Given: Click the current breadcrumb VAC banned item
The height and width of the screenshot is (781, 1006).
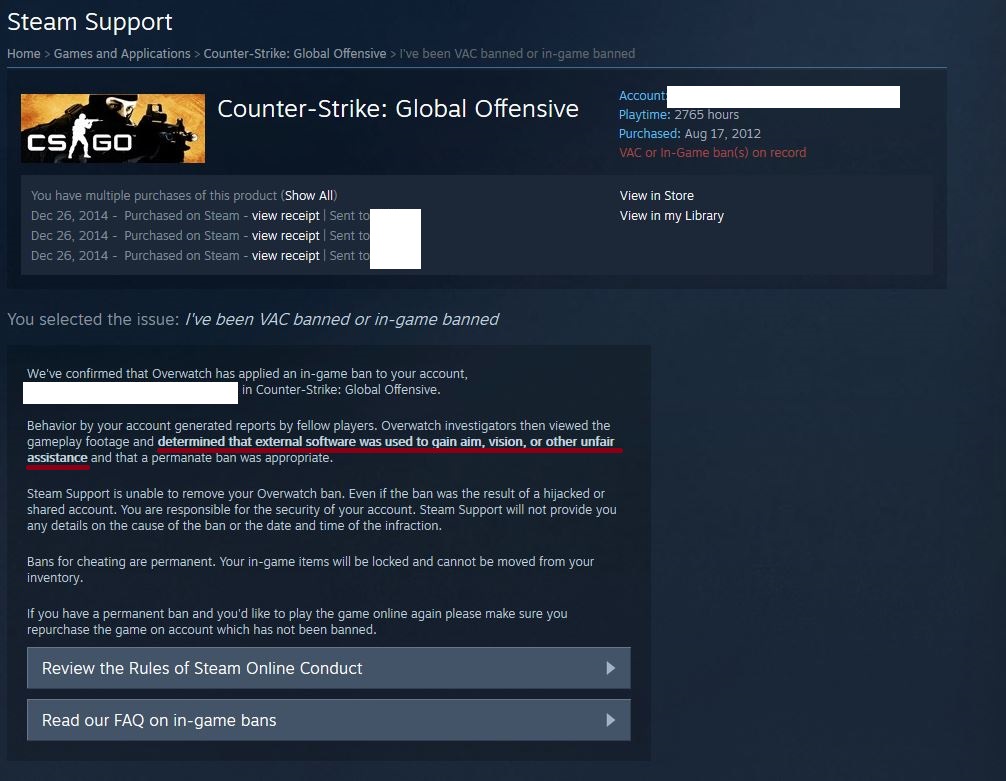Looking at the screenshot, I should coord(517,54).
